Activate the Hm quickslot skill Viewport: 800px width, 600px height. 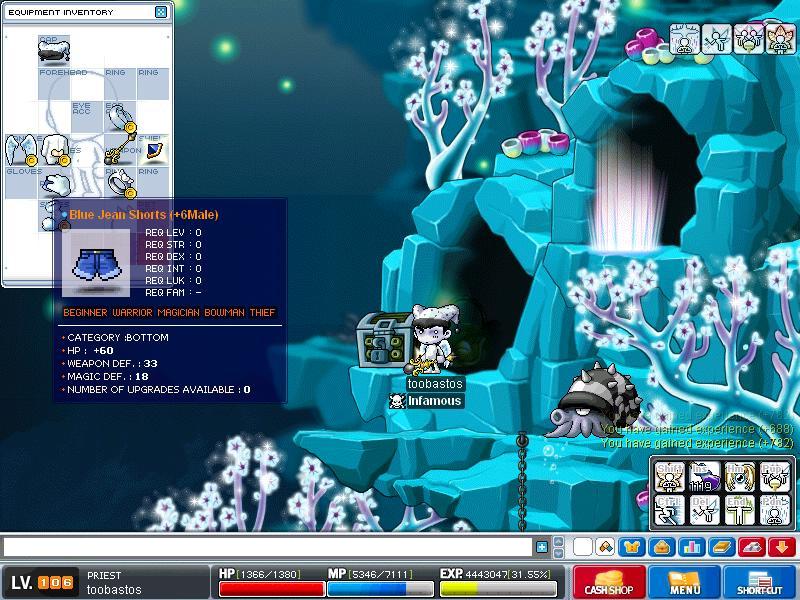(739, 477)
